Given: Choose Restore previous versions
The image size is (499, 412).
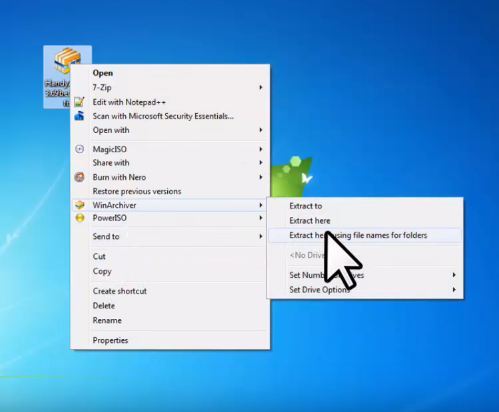Looking at the screenshot, I should coord(170,191).
